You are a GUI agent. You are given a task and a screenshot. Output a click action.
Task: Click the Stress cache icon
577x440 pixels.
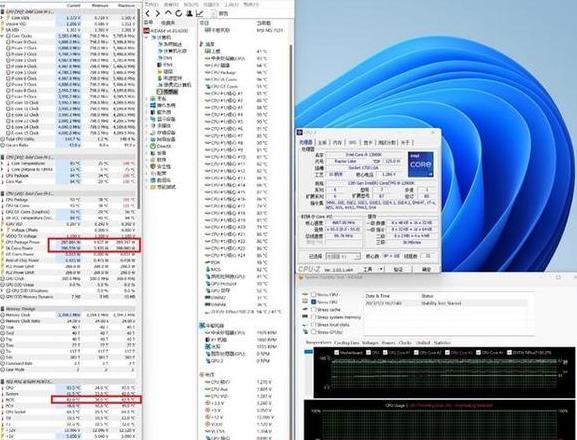[305, 309]
